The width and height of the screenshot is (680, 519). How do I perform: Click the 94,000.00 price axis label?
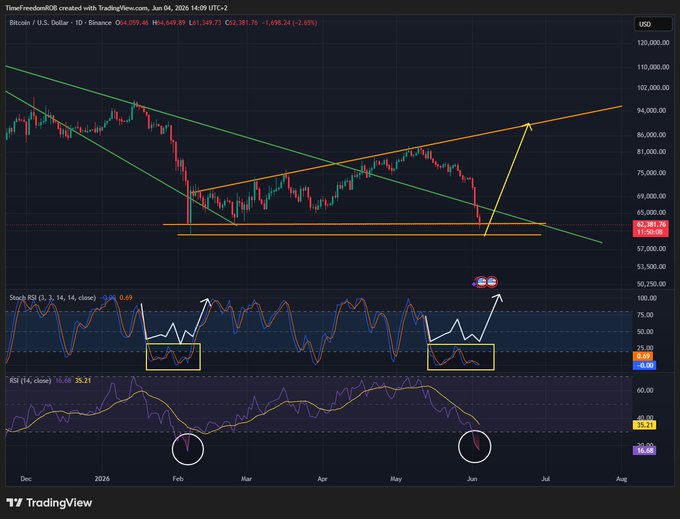tap(651, 111)
